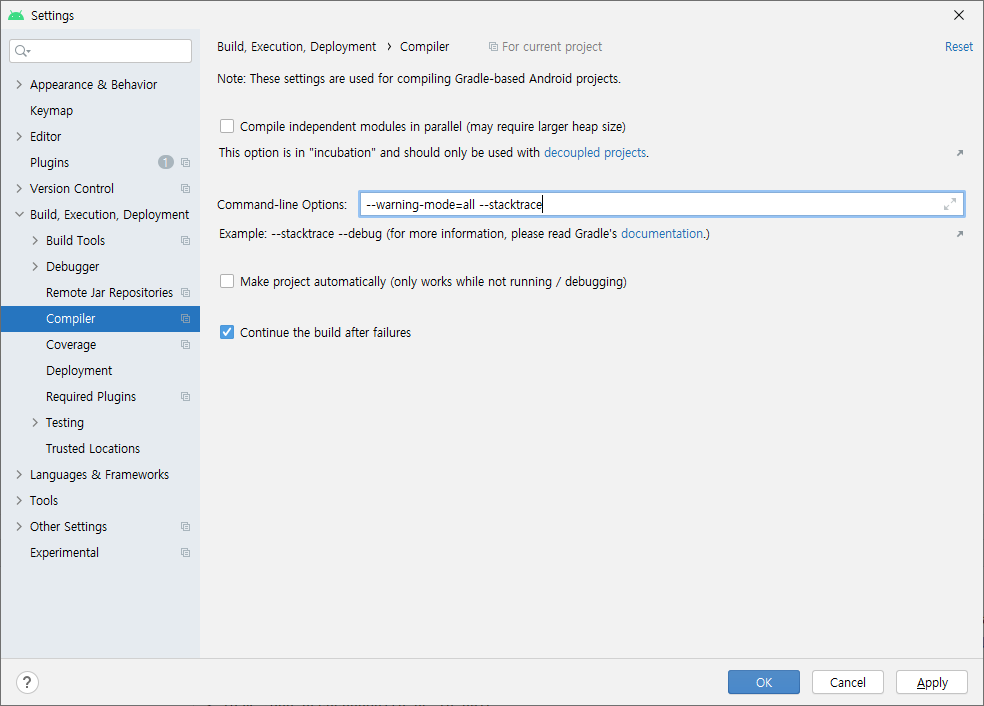Enable Make project automatically checkbox
Image resolution: width=984 pixels, height=706 pixels.
[x=227, y=281]
